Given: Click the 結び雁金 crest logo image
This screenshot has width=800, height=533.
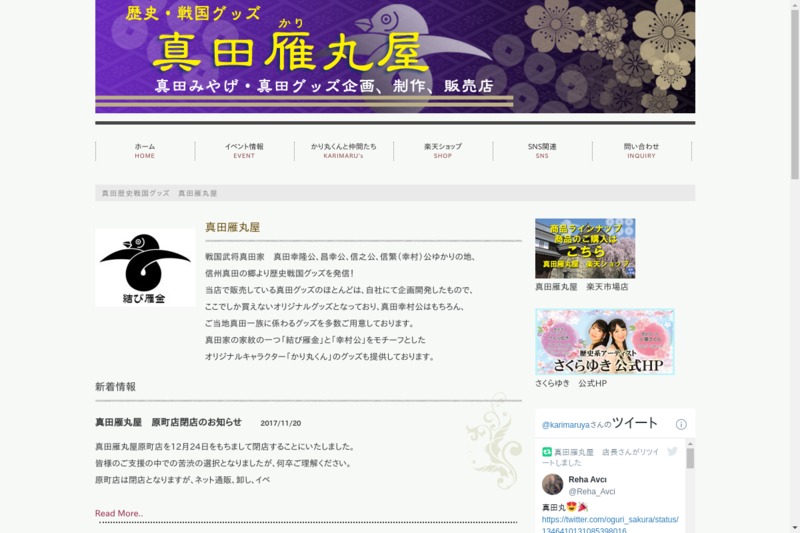Looking at the screenshot, I should 145,267.
